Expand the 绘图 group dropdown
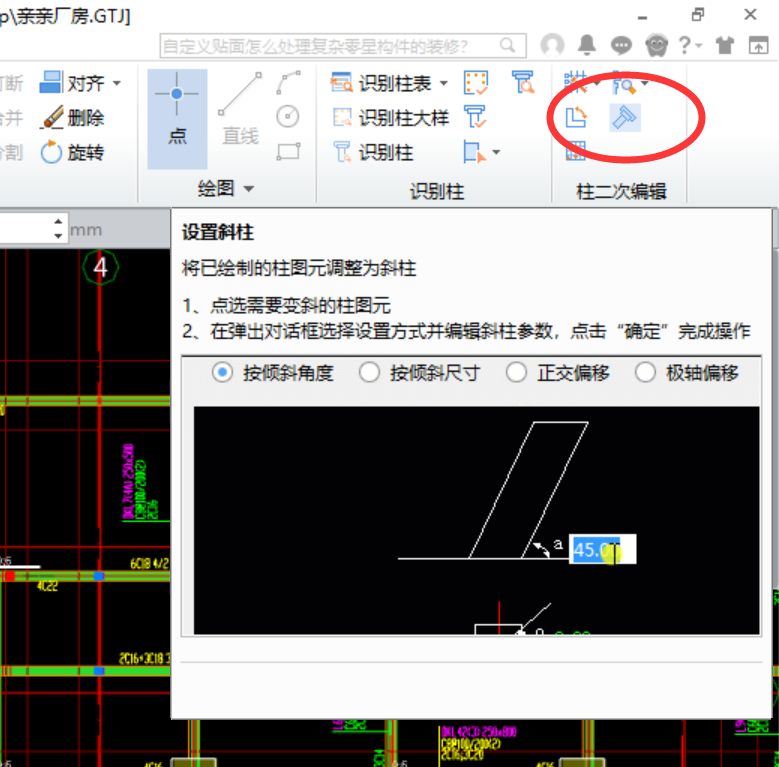Image resolution: width=779 pixels, height=767 pixels. click(x=249, y=189)
